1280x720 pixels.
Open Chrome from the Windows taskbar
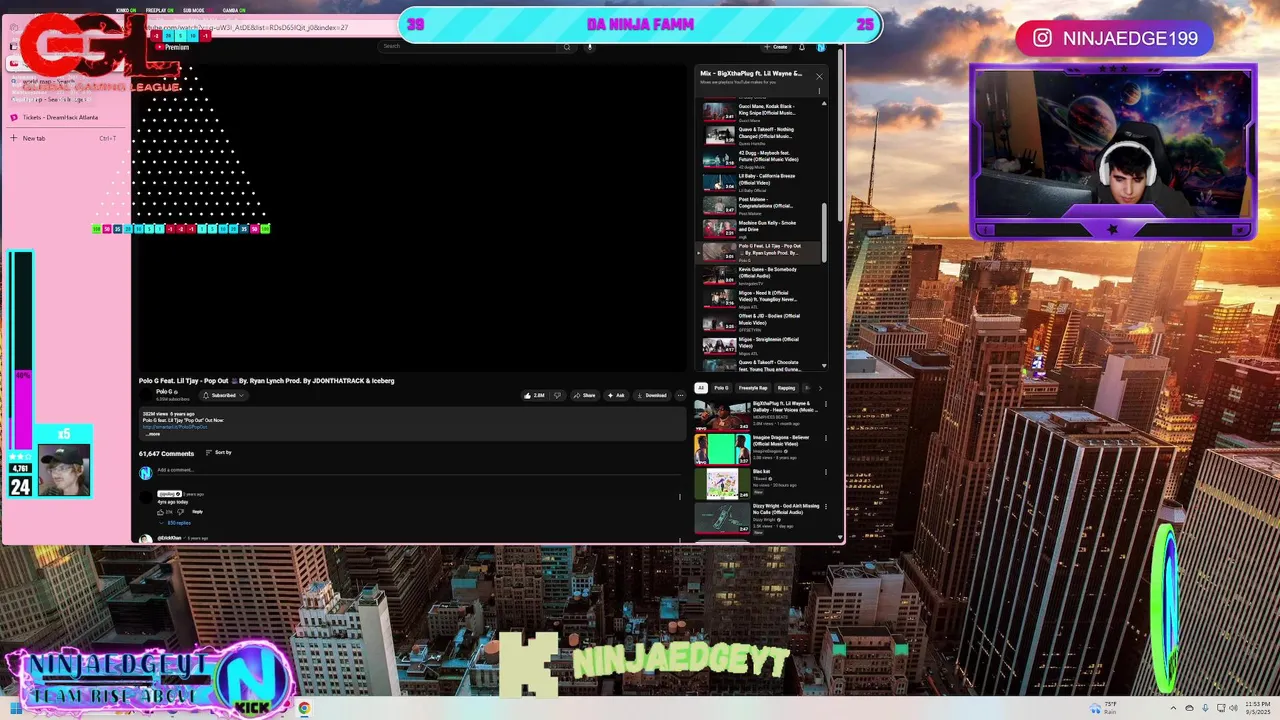pyautogui.click(x=304, y=708)
